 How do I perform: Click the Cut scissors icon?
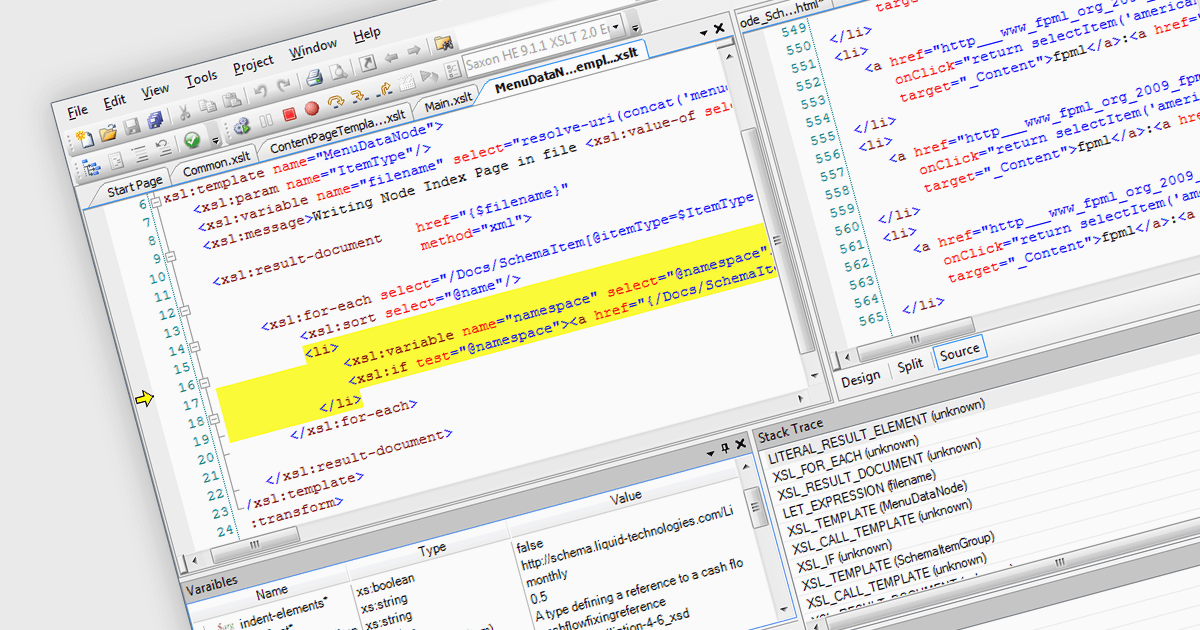click(184, 112)
